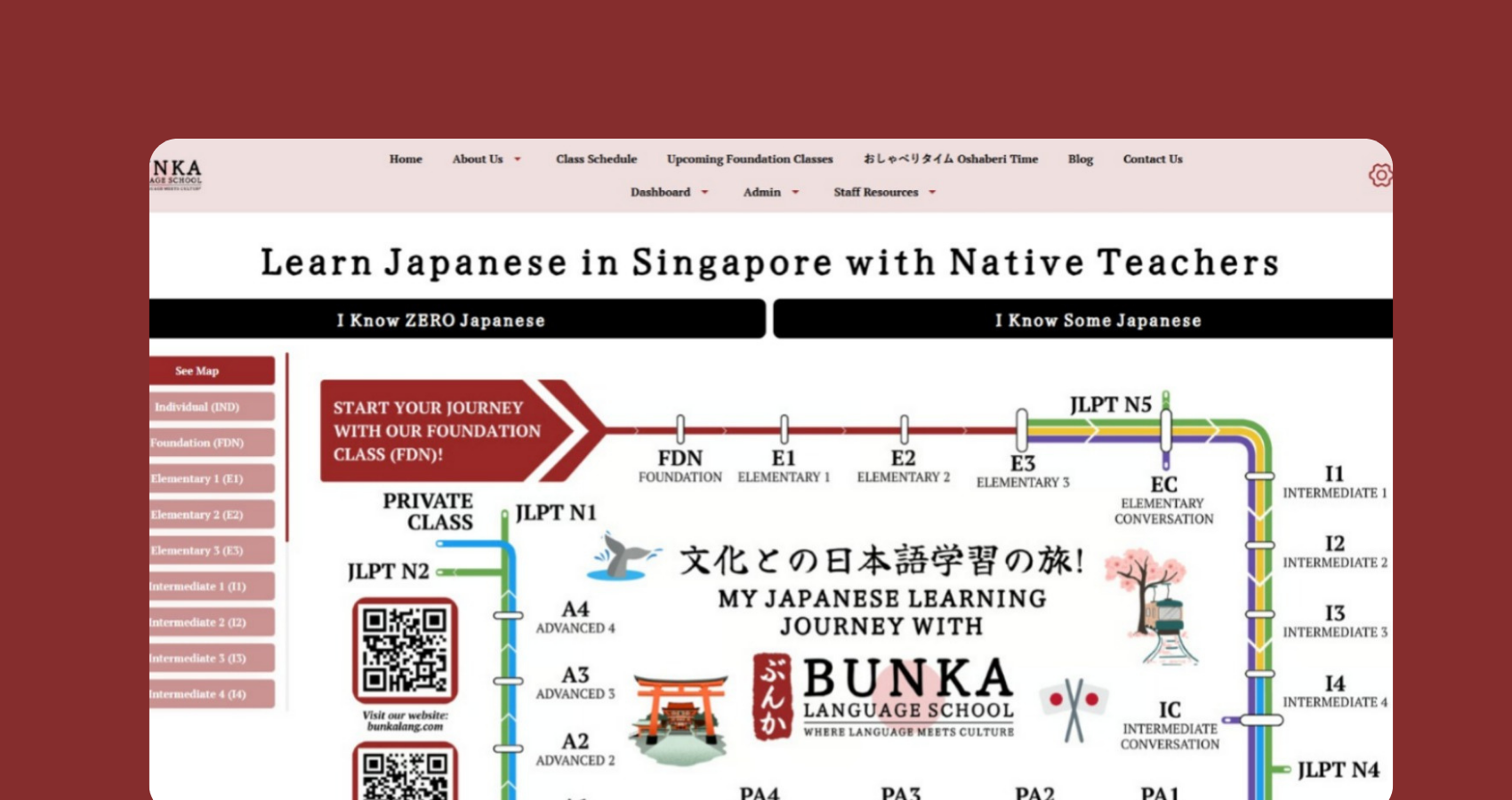This screenshot has height=800, width=1512.
Task: Open the Oshaberi Time page
Action: [951, 159]
